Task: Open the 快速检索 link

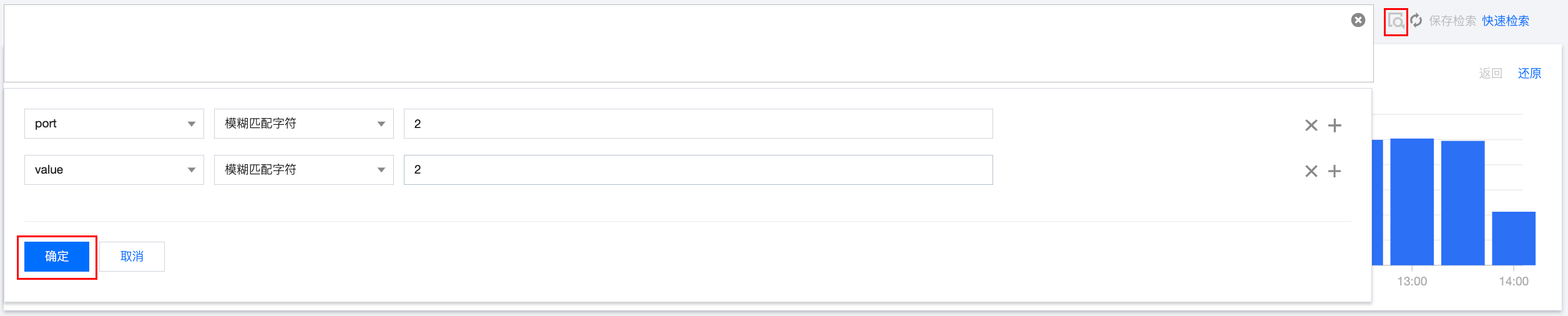Action: point(1506,21)
